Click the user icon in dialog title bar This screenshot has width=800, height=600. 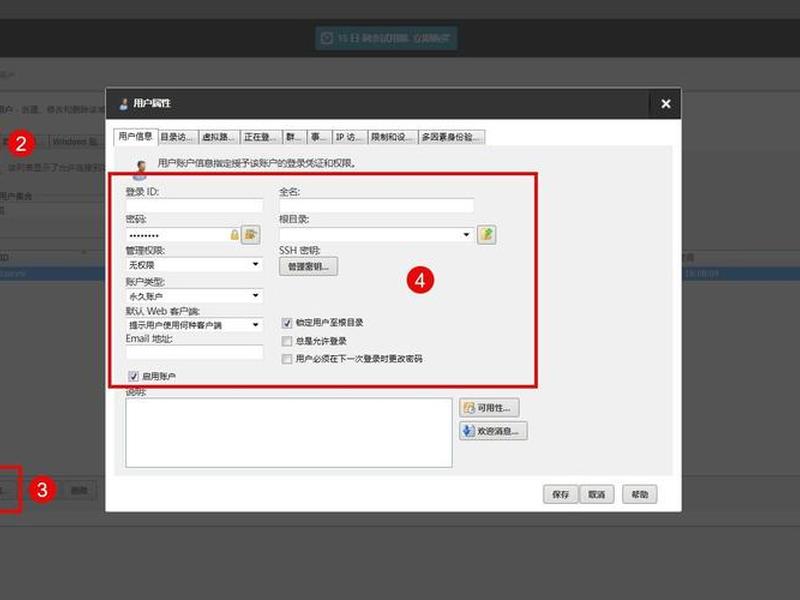click(x=123, y=104)
